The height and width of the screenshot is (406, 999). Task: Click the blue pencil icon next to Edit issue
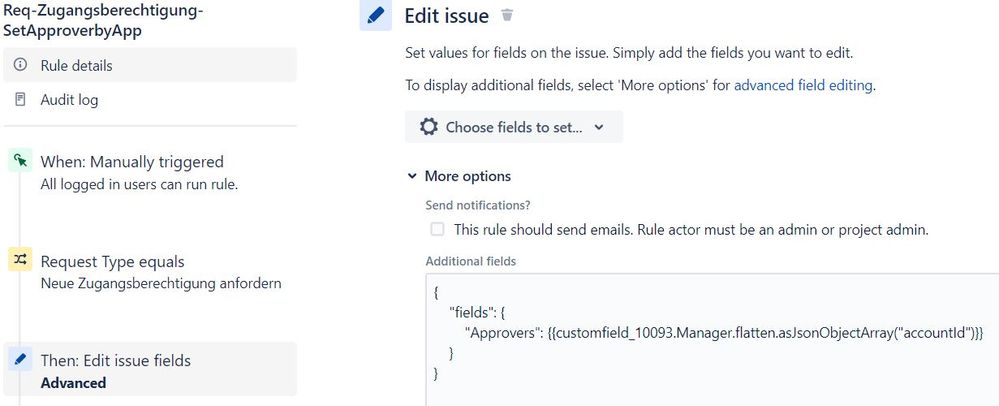[376, 15]
